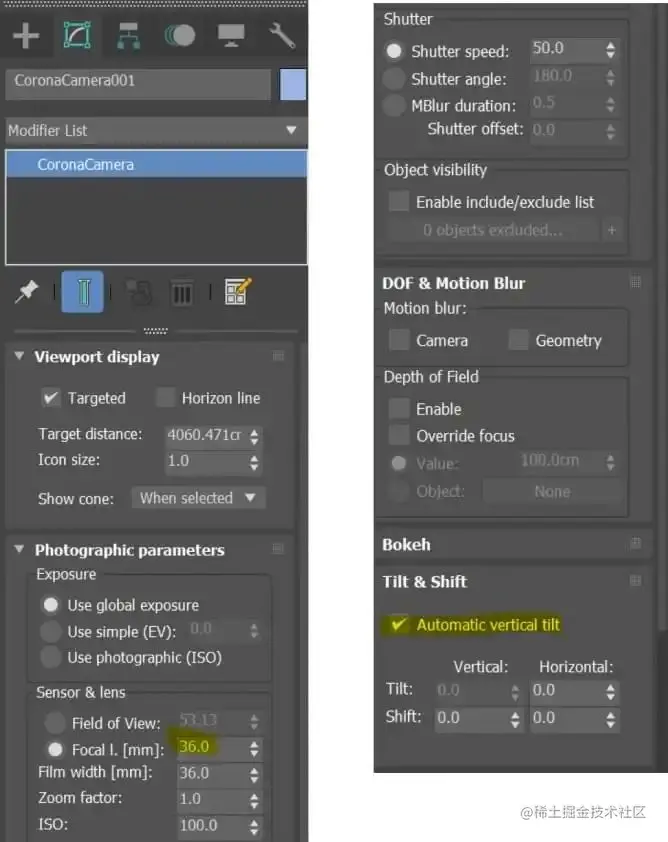Image resolution: width=668 pixels, height=842 pixels.
Task: Toggle Automatic vertical tilt checkbox
Action: (x=399, y=625)
